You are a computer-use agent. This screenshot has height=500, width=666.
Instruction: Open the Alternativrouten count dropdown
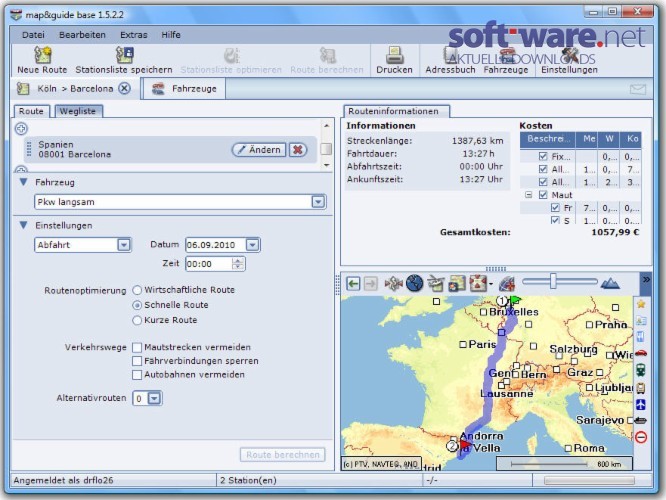pos(154,398)
